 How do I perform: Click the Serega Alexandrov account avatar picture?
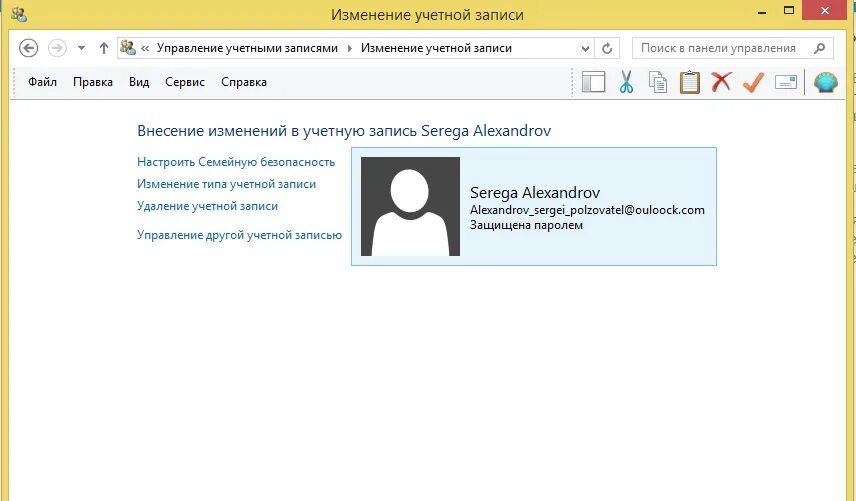(x=411, y=206)
